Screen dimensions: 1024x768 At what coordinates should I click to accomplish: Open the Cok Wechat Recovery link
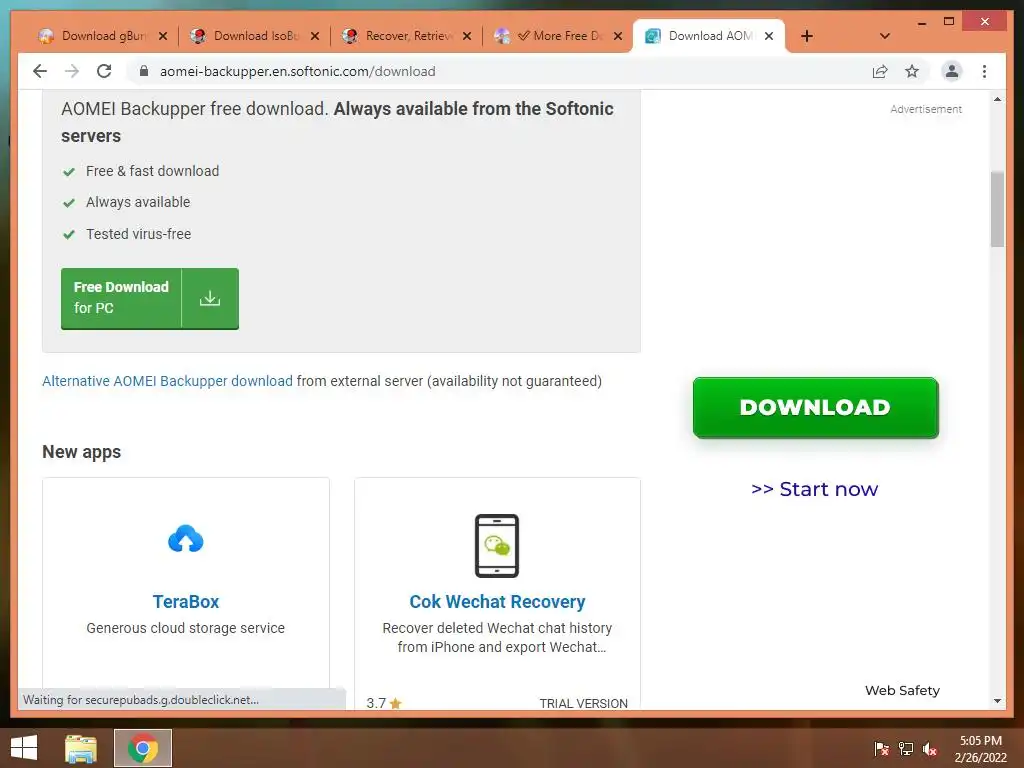coord(497,601)
